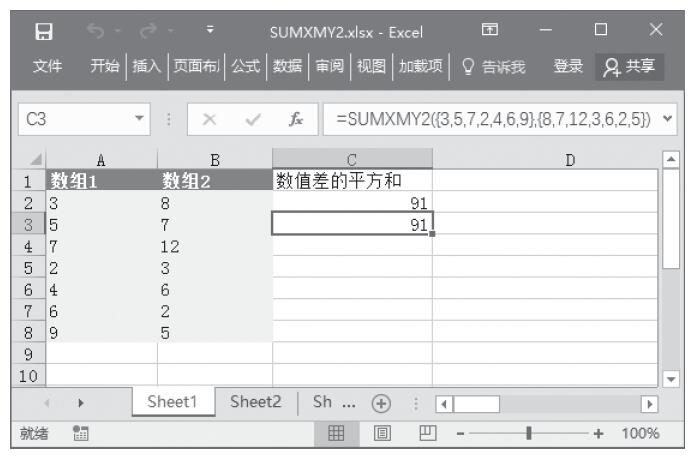Select cell C2 containing 91
The width and height of the screenshot is (695, 460).
(352, 203)
